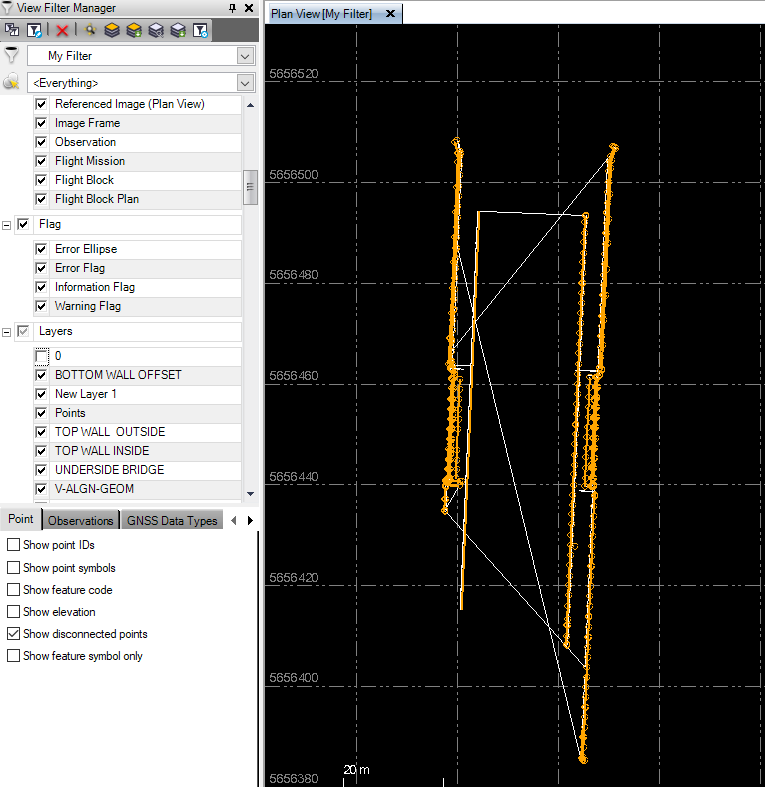Click the selection set cursor icon beside Everything

point(12,83)
